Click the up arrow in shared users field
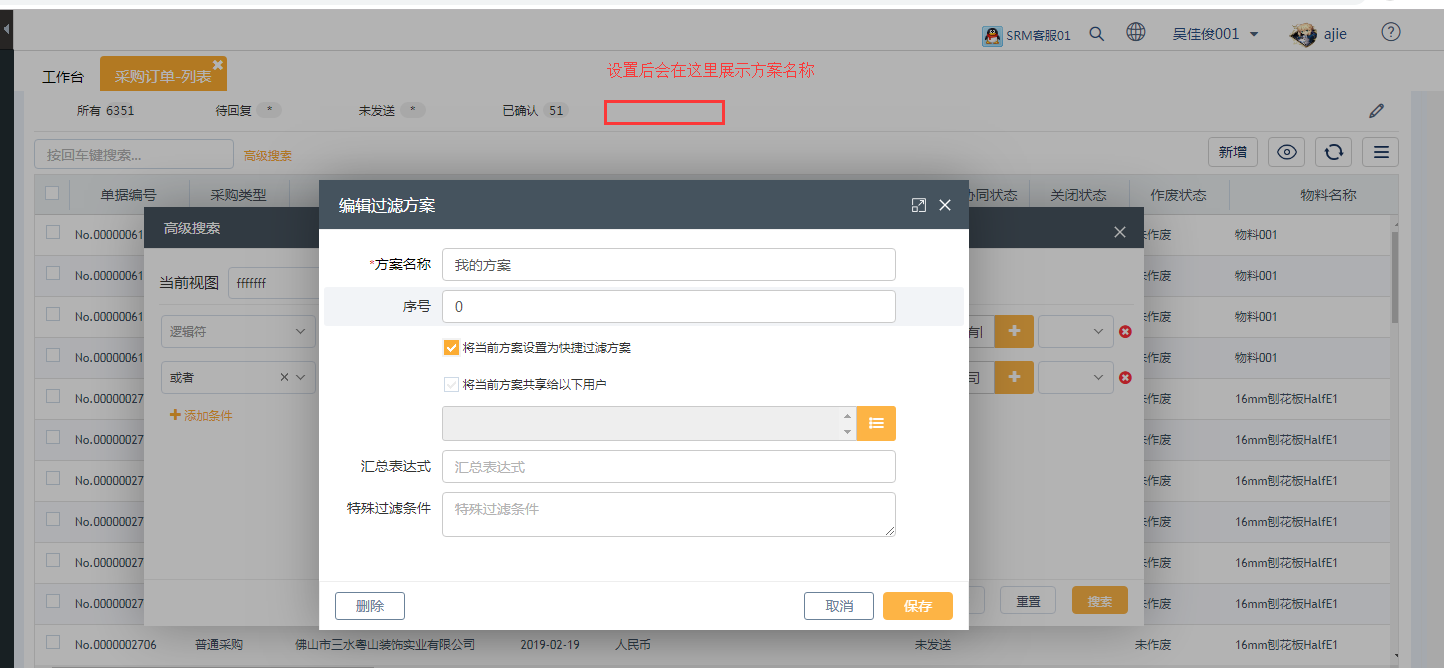Screen dimensions: 1444x668 click(x=848, y=416)
